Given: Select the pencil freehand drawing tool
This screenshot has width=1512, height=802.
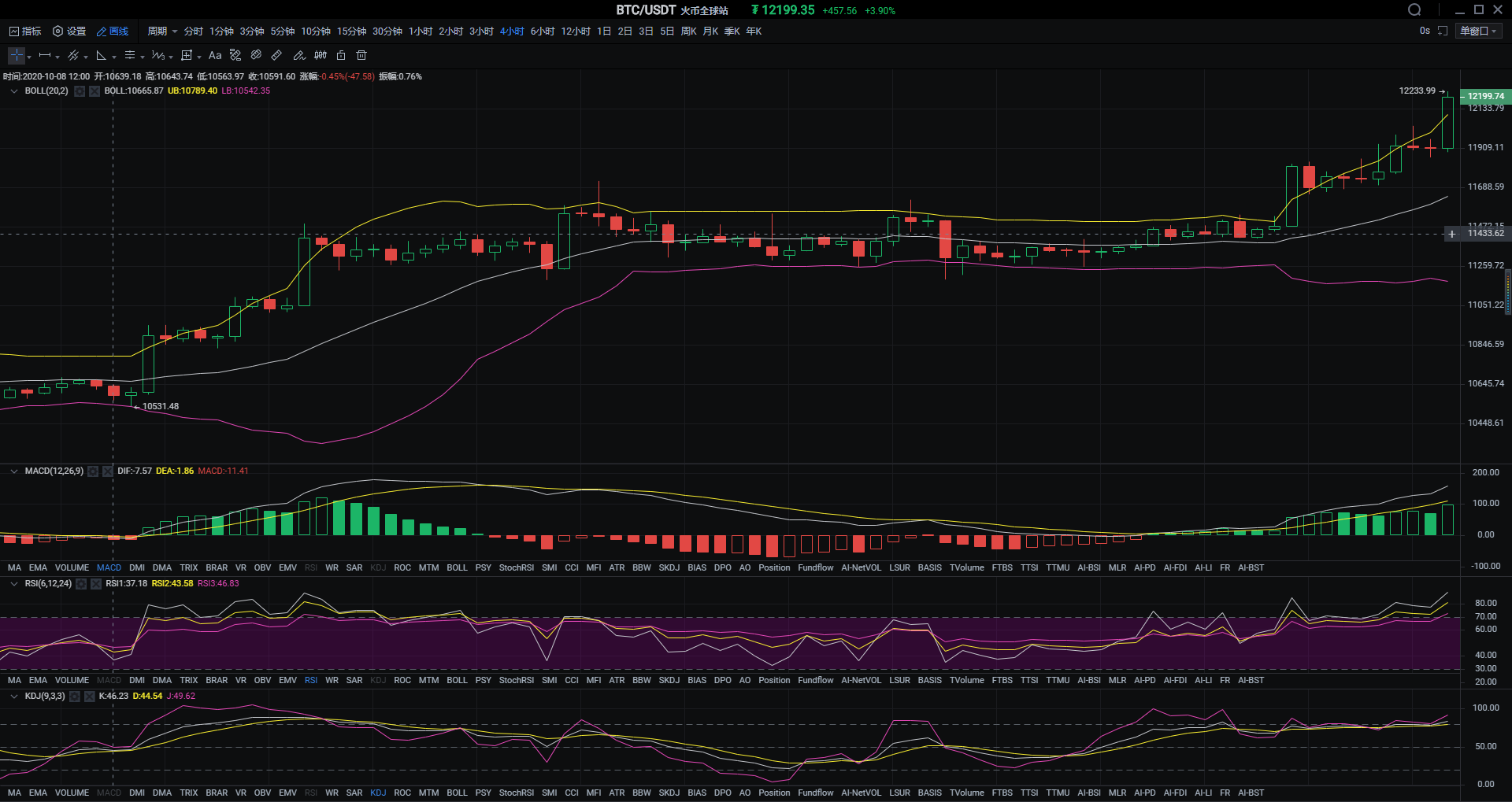Looking at the screenshot, I should coord(299,56).
